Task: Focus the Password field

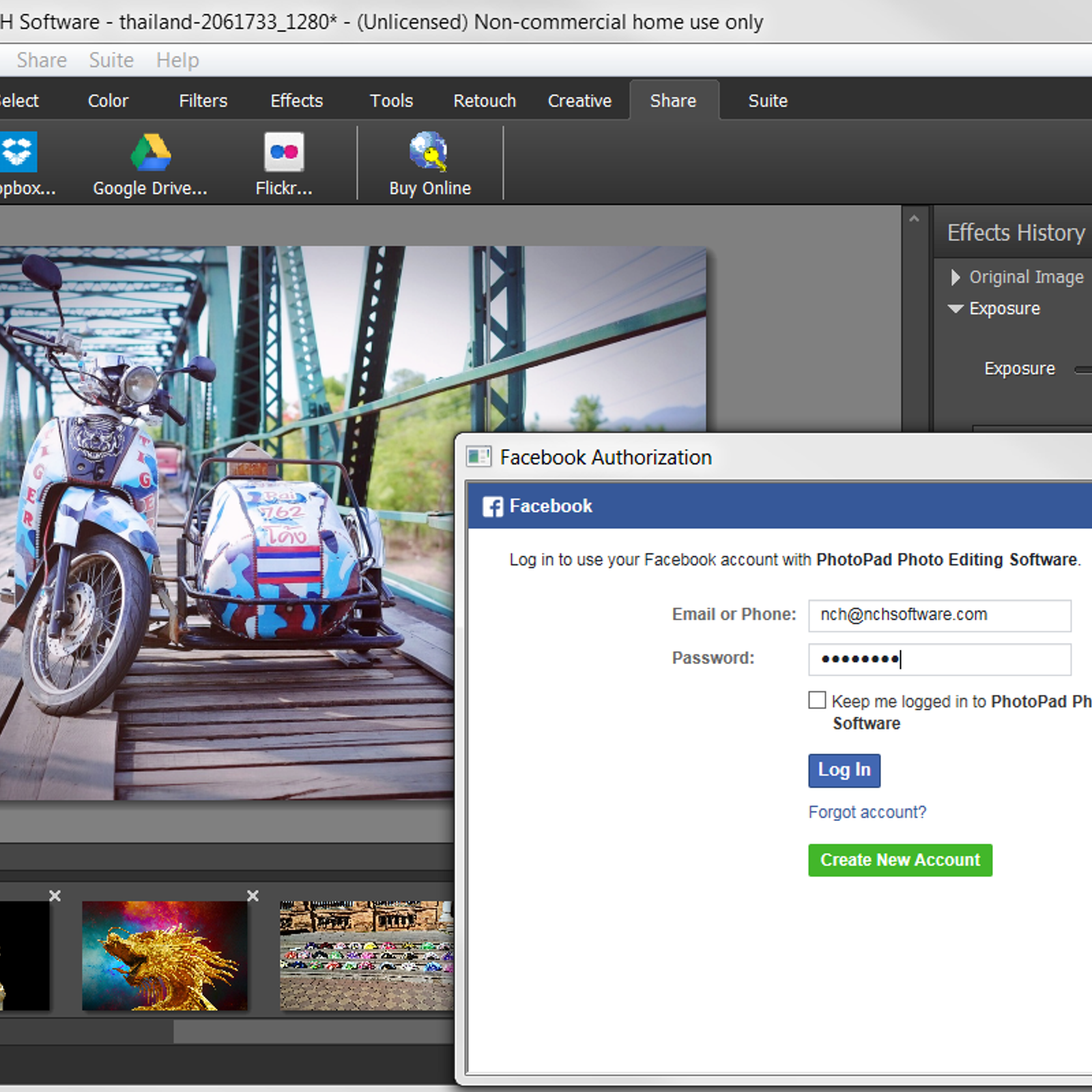Action: point(940,659)
